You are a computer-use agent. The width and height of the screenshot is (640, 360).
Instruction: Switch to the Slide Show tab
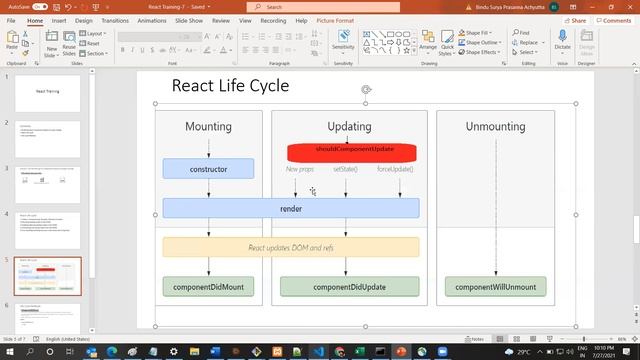189,20
